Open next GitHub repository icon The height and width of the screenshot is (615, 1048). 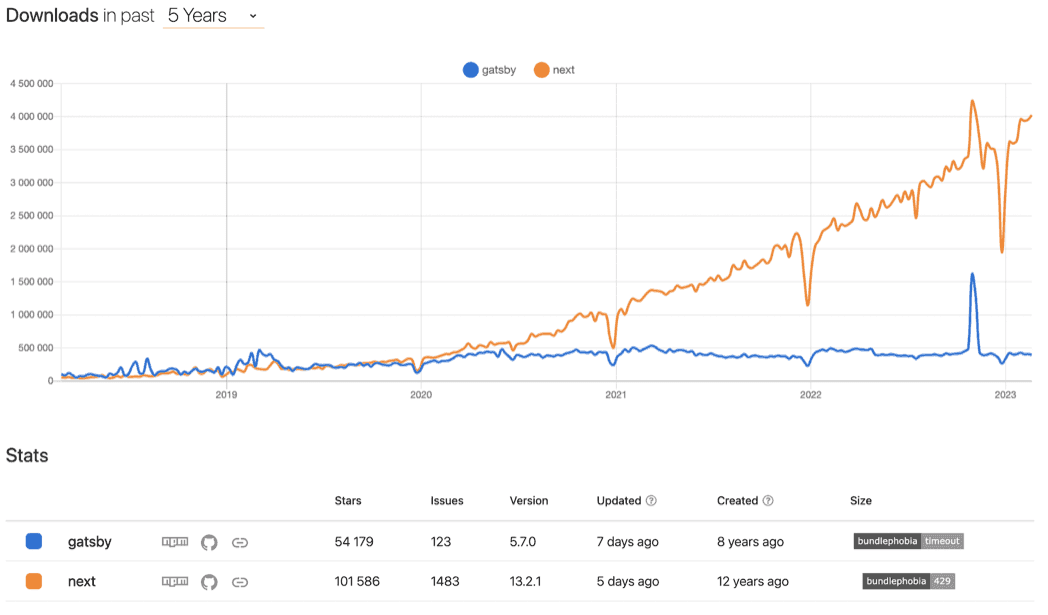(x=209, y=582)
